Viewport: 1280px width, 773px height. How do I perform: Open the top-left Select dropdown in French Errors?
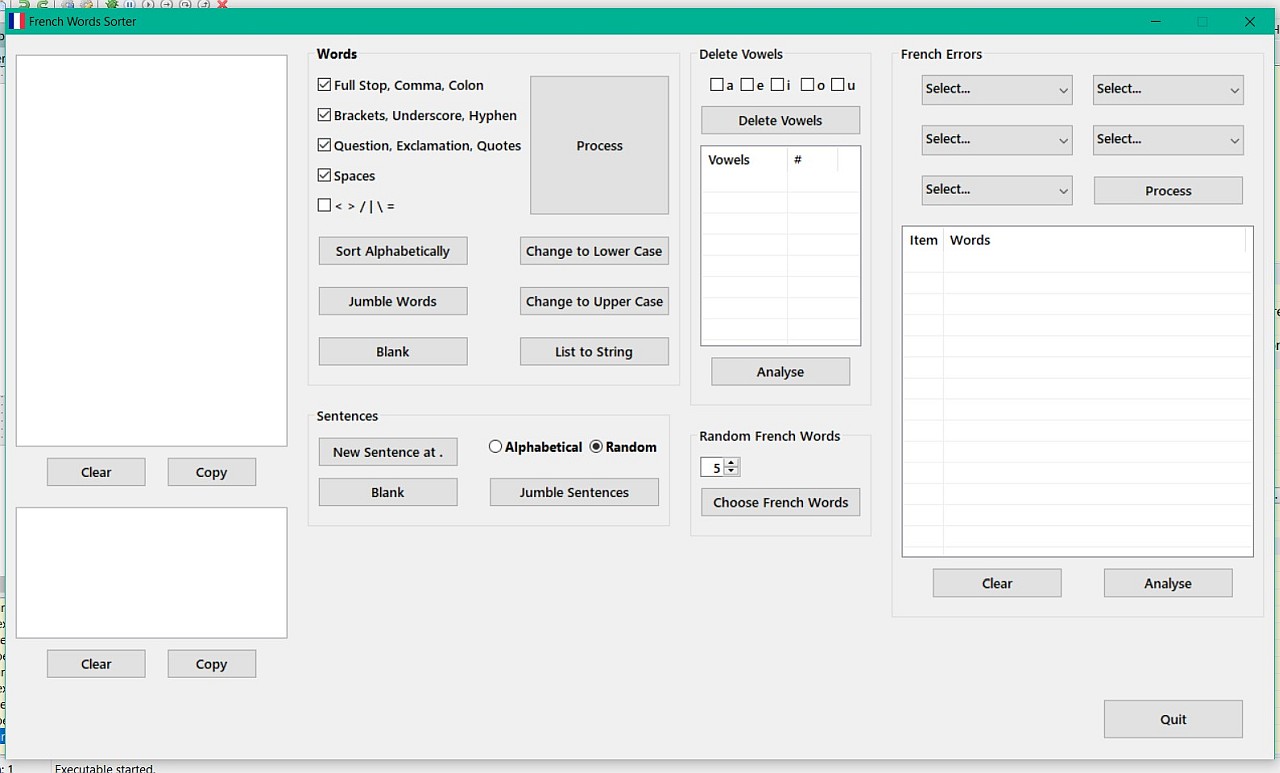997,89
